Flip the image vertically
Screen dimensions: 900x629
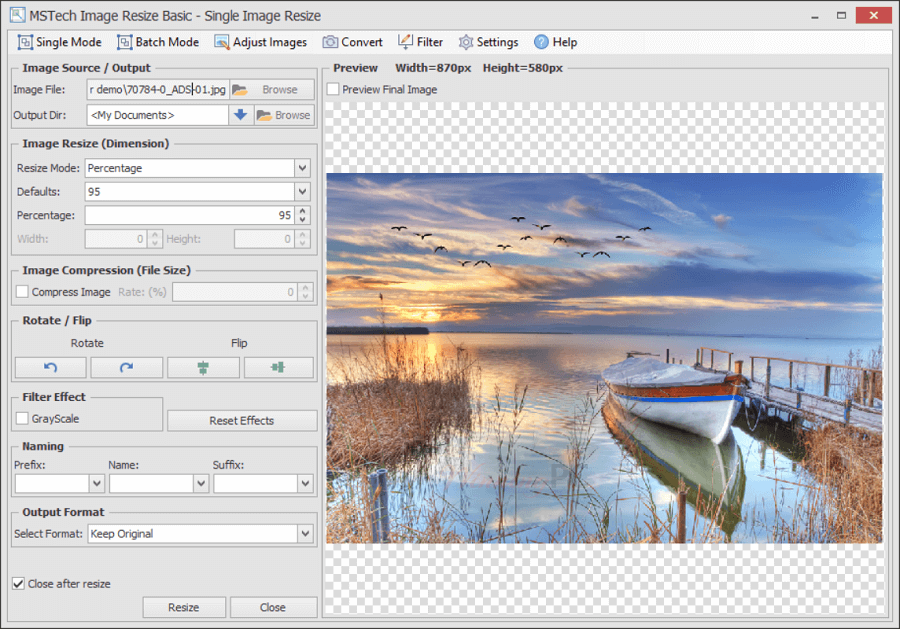pos(202,368)
